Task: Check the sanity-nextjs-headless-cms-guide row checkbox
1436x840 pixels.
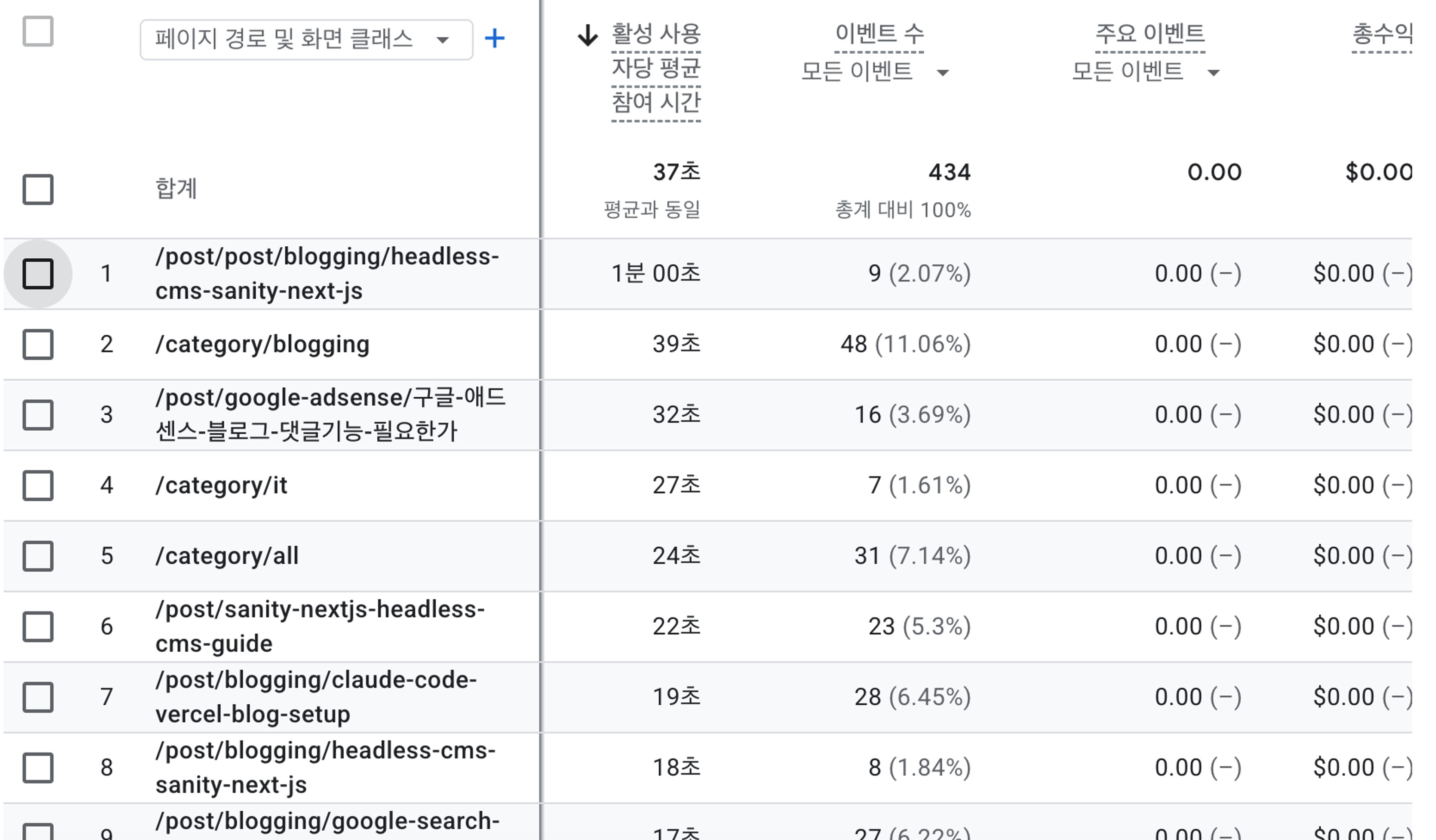Action: pyautogui.click(x=38, y=627)
